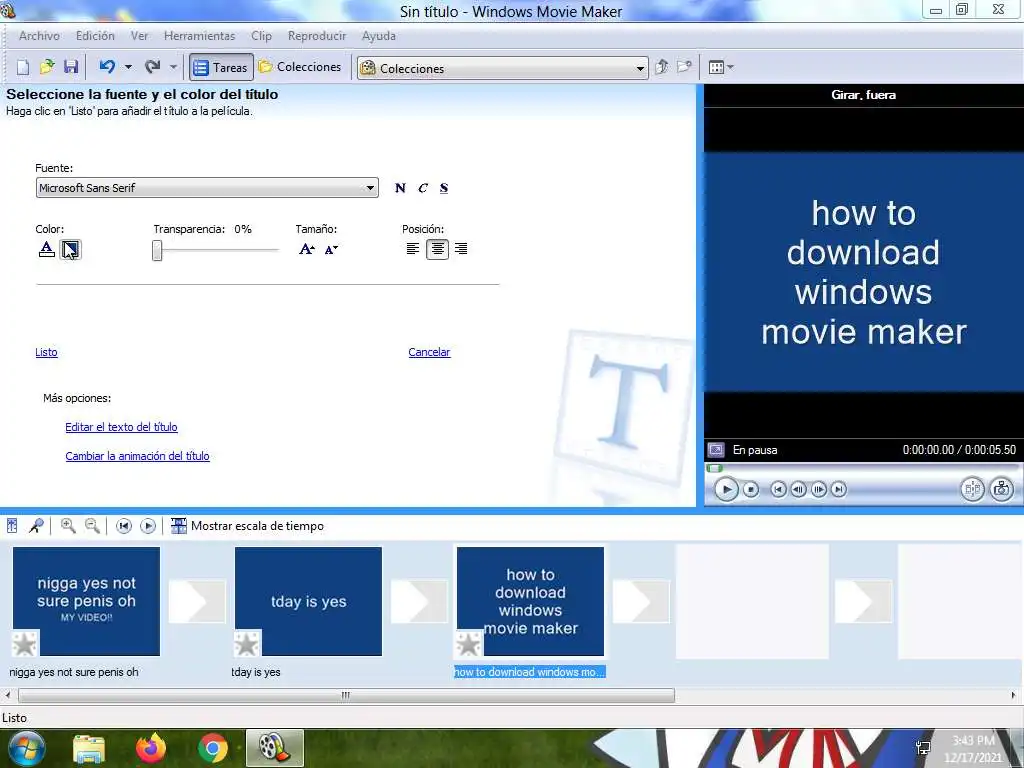
Task: Narrate timeline with the microphone icon
Action: [36, 526]
